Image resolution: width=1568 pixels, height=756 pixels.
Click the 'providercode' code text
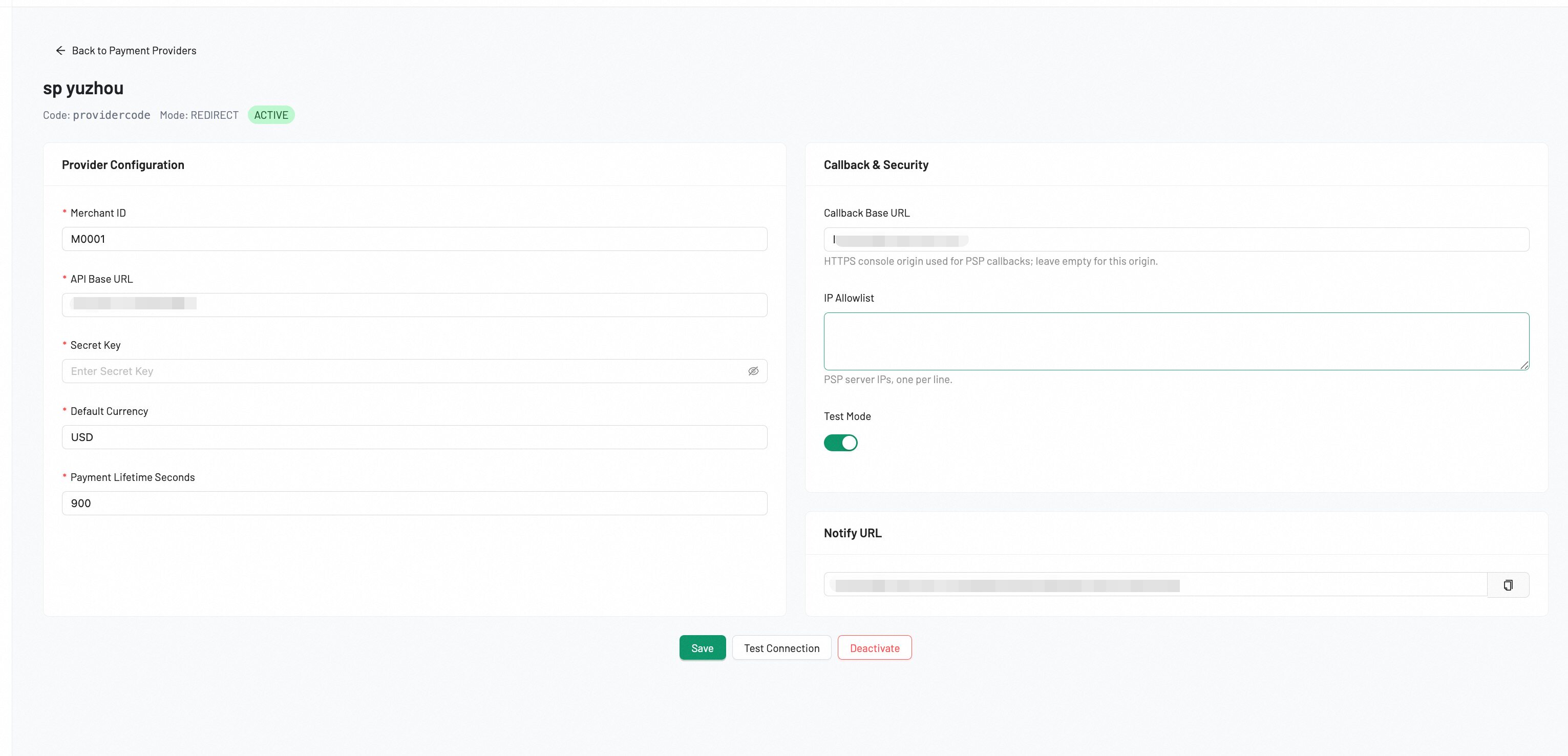pyautogui.click(x=112, y=115)
